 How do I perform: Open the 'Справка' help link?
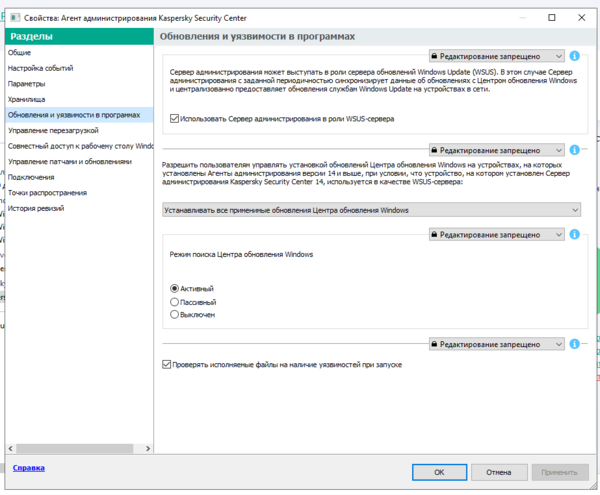click(29, 468)
